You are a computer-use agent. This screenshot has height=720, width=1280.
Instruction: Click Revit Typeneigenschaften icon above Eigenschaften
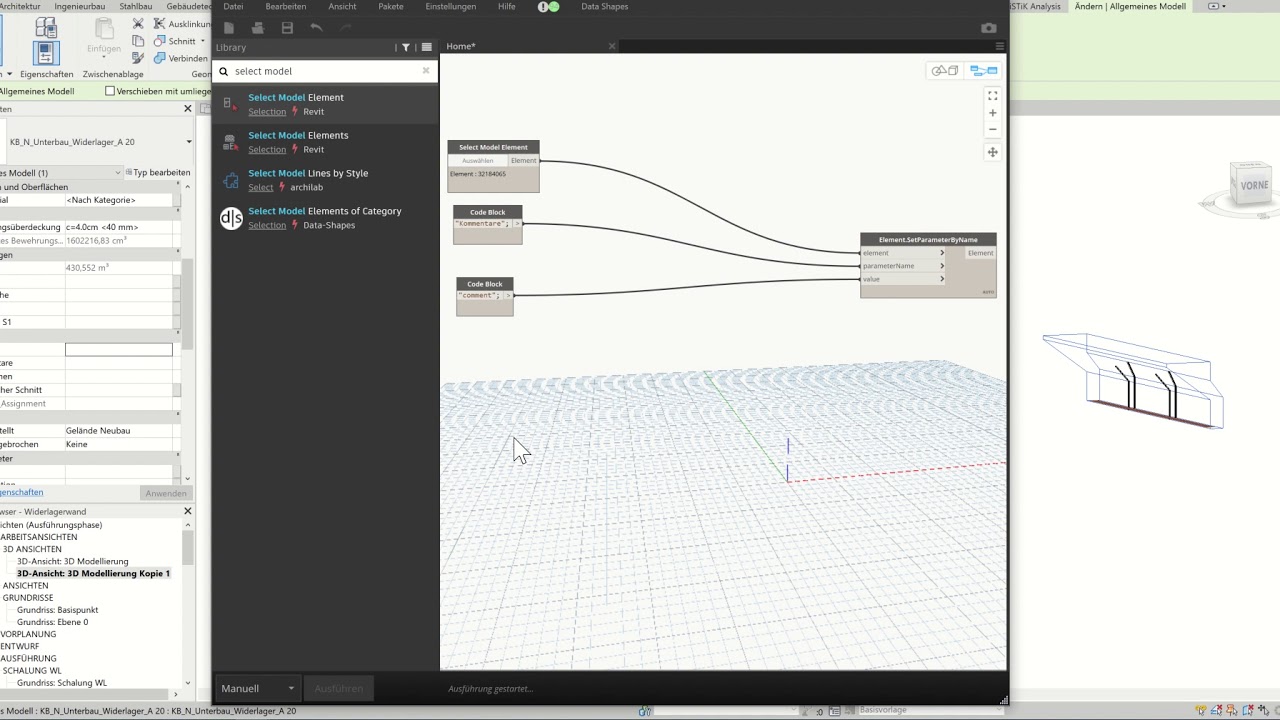tap(46, 27)
